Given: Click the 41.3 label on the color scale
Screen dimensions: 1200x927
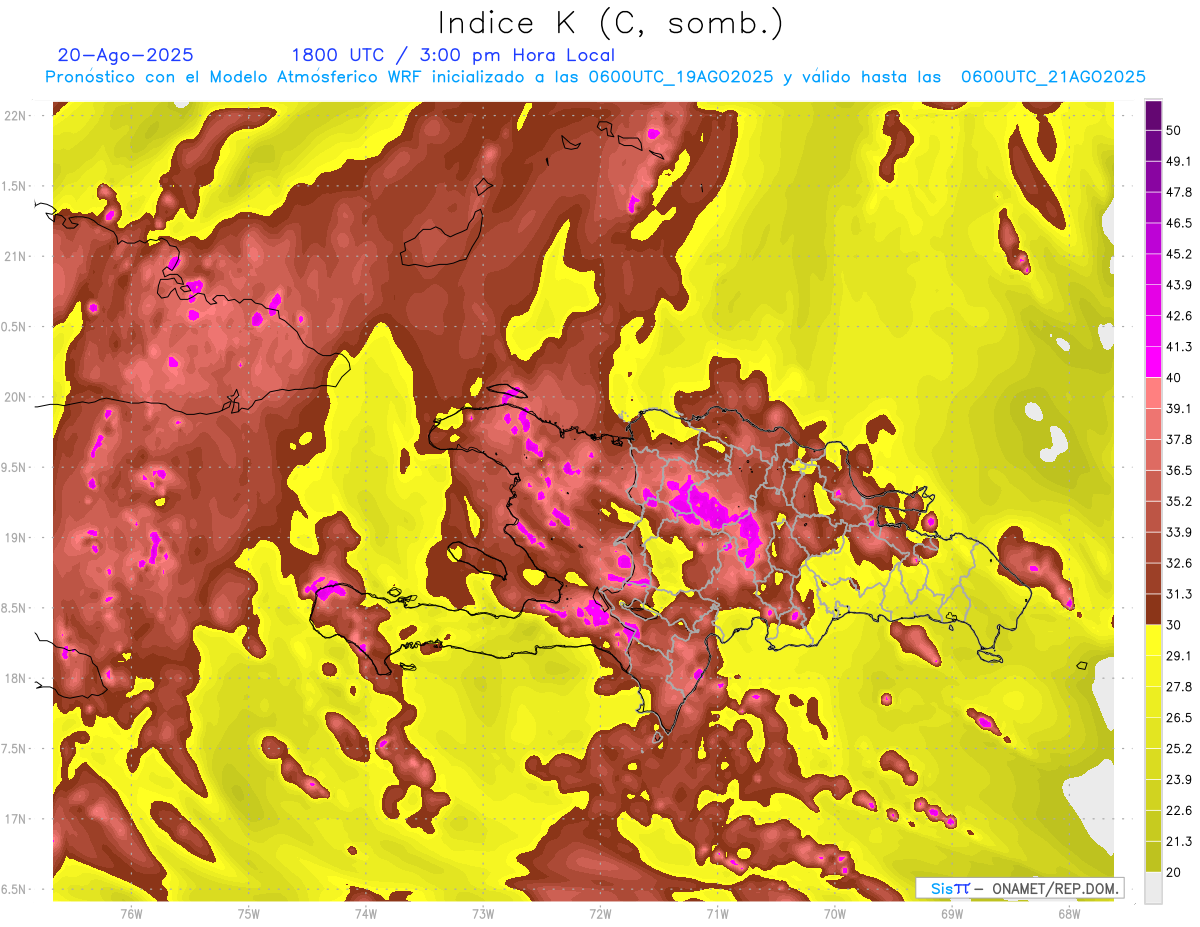Looking at the screenshot, I should 1179,347.
